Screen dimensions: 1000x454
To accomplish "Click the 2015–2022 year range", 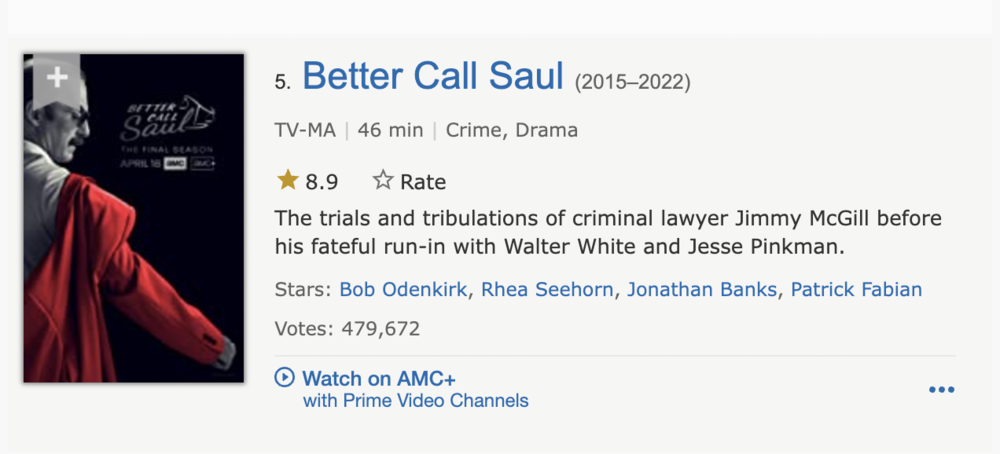I will click(633, 83).
